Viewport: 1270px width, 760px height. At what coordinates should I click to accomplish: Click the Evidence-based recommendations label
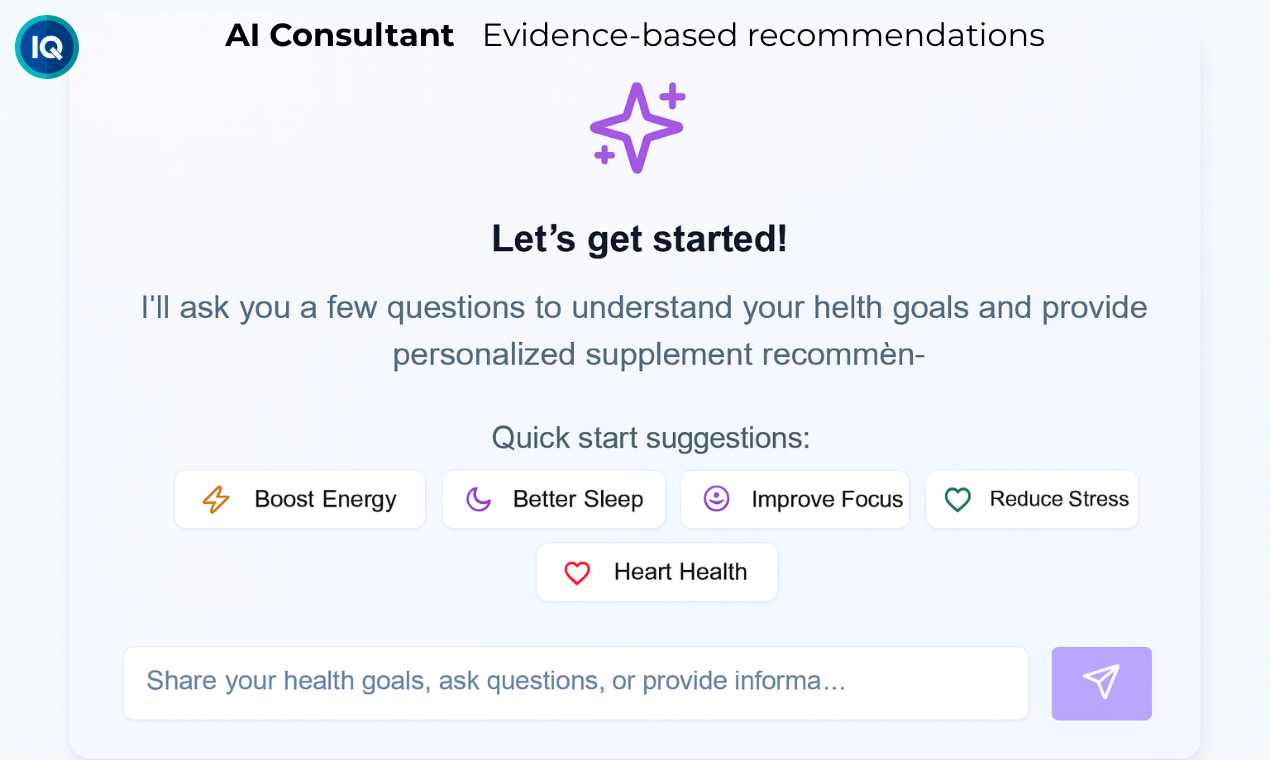pos(763,35)
